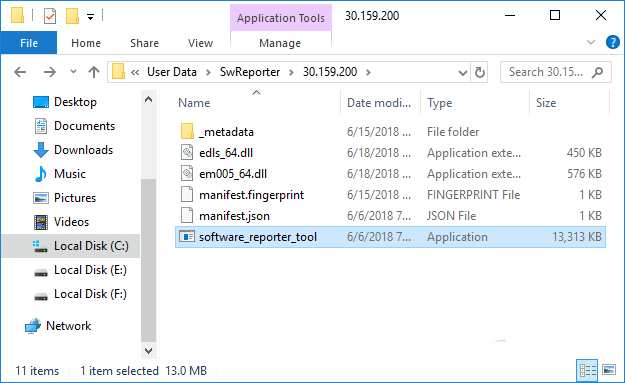Expand the chevron after User Data
This screenshot has width=625, height=383.
click(x=208, y=73)
